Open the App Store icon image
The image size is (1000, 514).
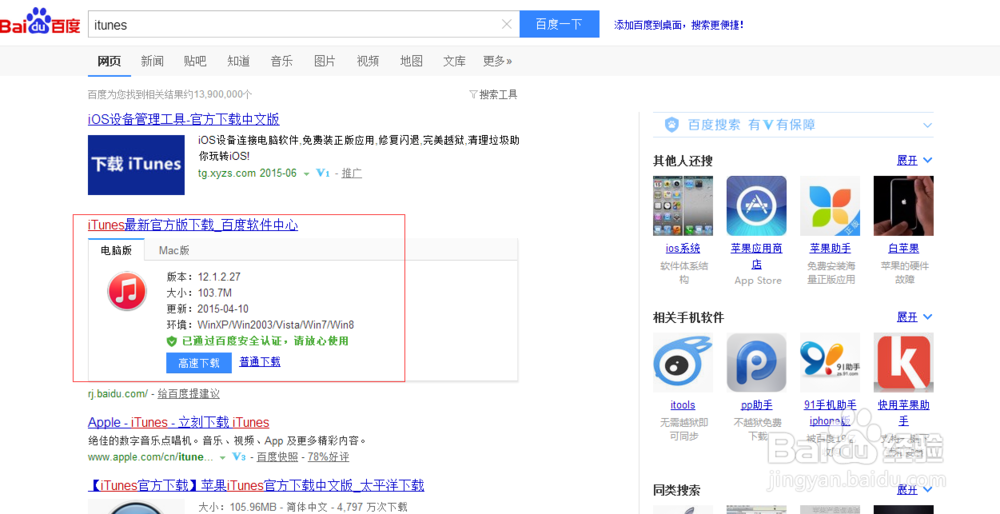756,206
